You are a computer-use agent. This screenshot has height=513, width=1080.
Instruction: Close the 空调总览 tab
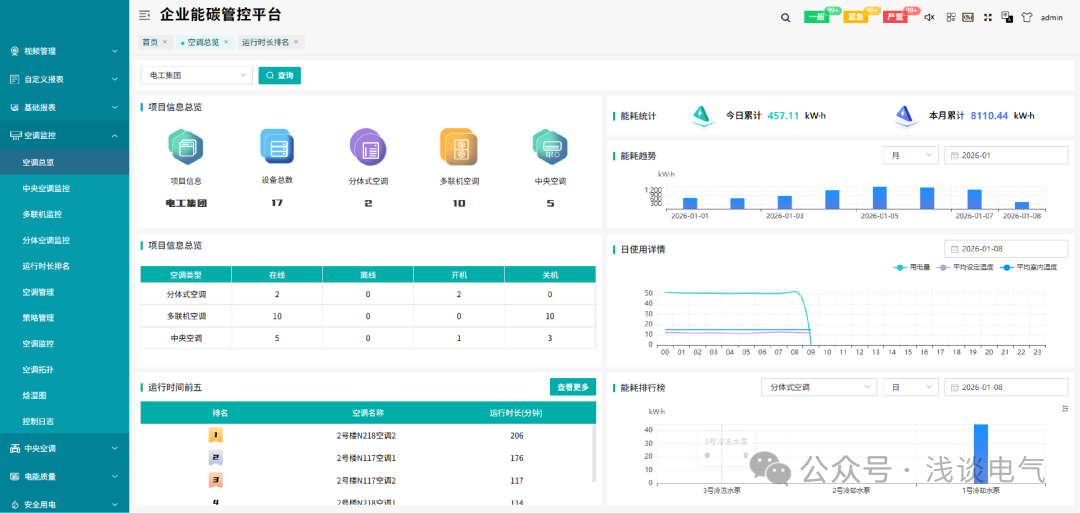(226, 42)
